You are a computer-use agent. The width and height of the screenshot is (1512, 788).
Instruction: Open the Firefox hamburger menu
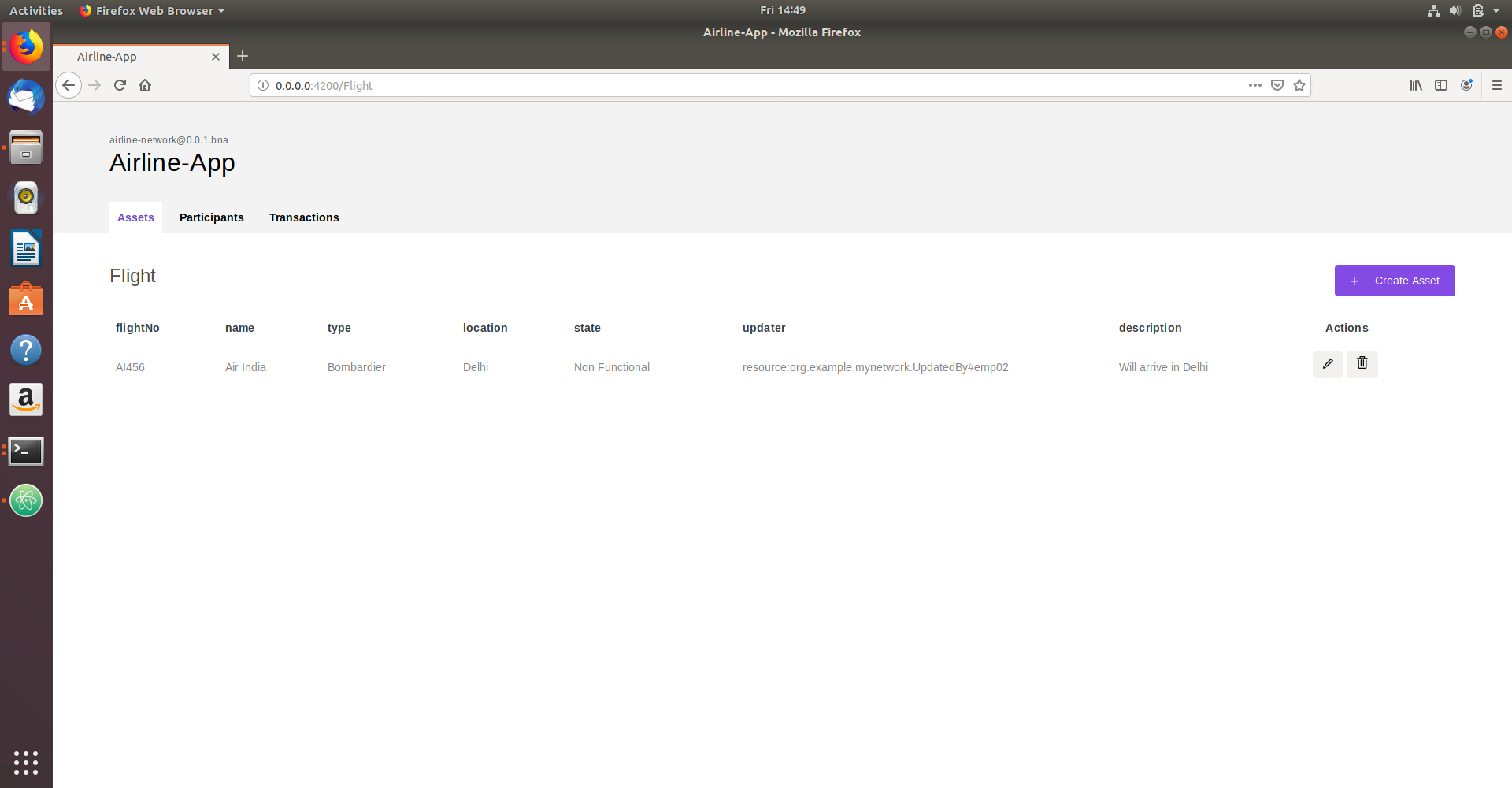1497,85
